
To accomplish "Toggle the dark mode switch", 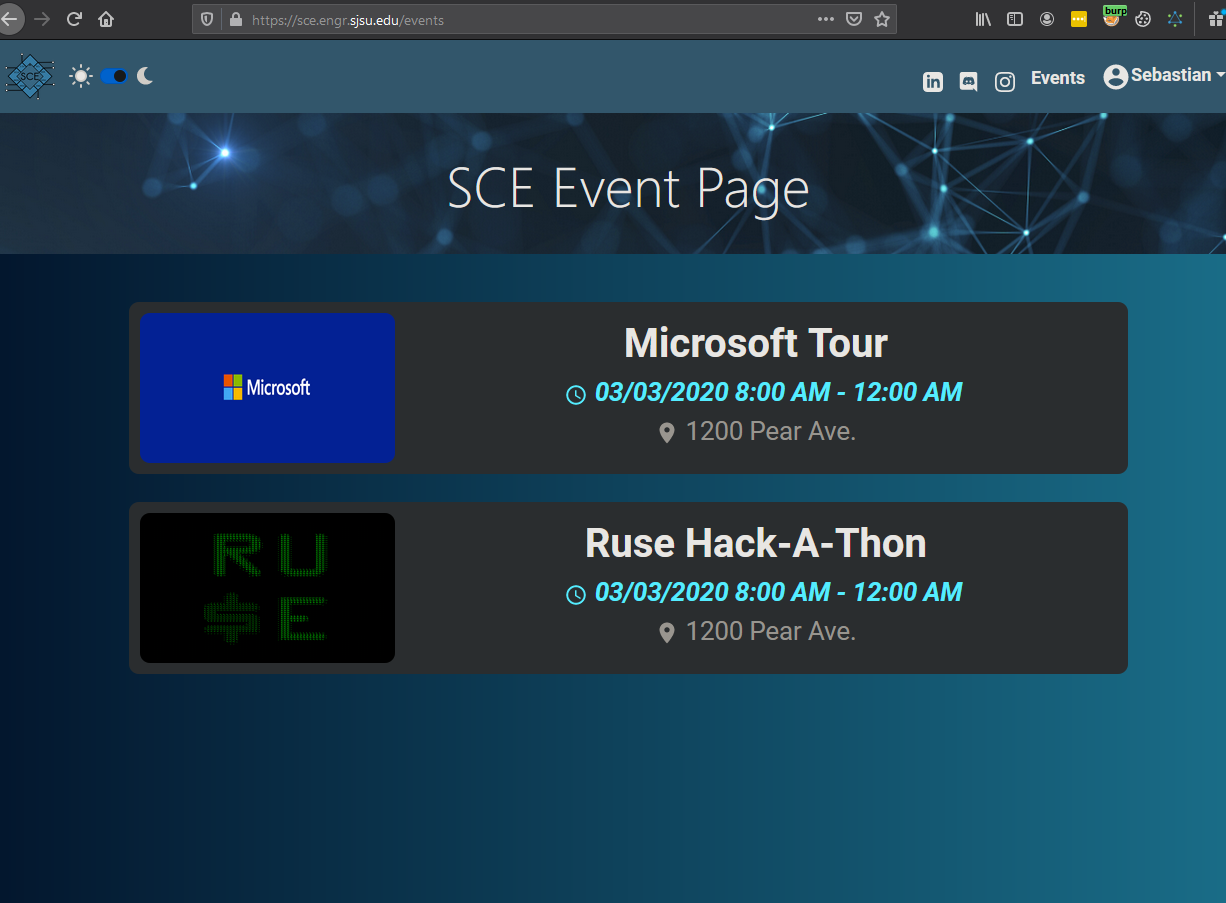I will pos(113,76).
